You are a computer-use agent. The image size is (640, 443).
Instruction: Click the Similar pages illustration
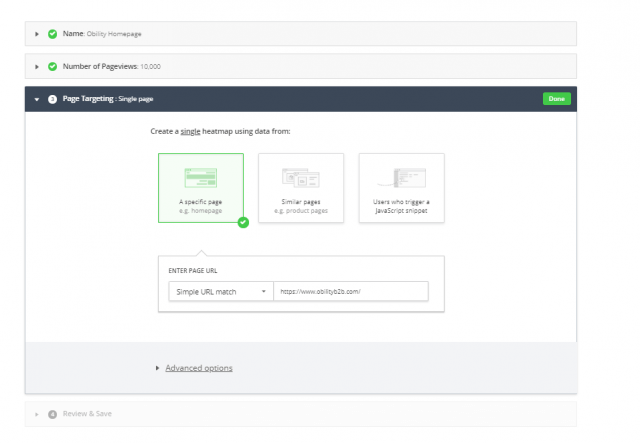tap(300, 178)
